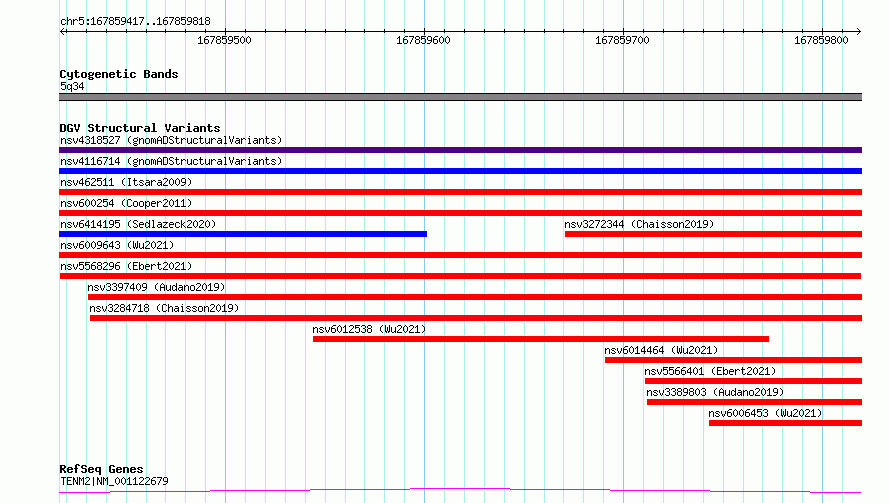The width and height of the screenshot is (890, 503).
Task: Open the nsv6006453 (Wu2021) label
Action: [x=765, y=413]
